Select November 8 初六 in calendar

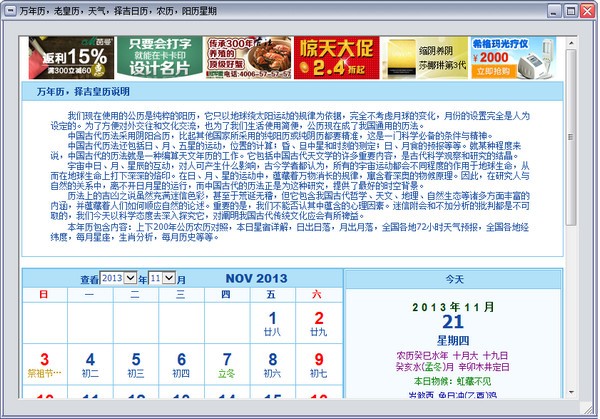click(x=272, y=364)
